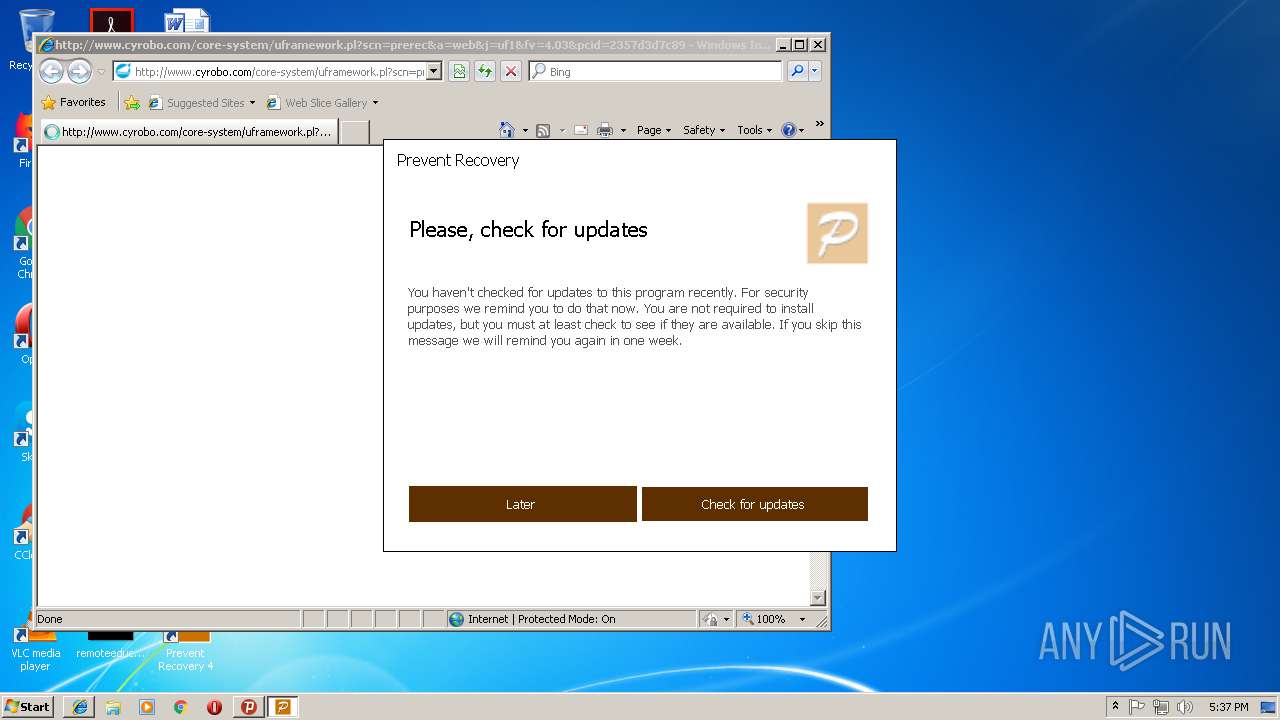The image size is (1280, 720).
Task: Open a new tab in Internet Explorer
Action: coord(355,132)
